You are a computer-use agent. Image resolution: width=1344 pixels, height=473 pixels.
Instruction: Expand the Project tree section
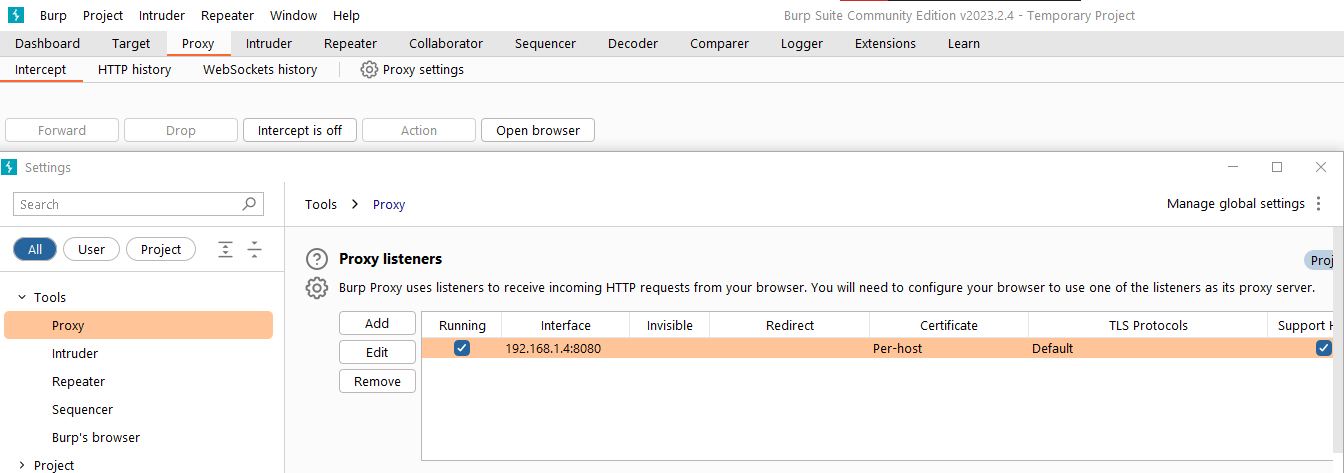coord(22,465)
